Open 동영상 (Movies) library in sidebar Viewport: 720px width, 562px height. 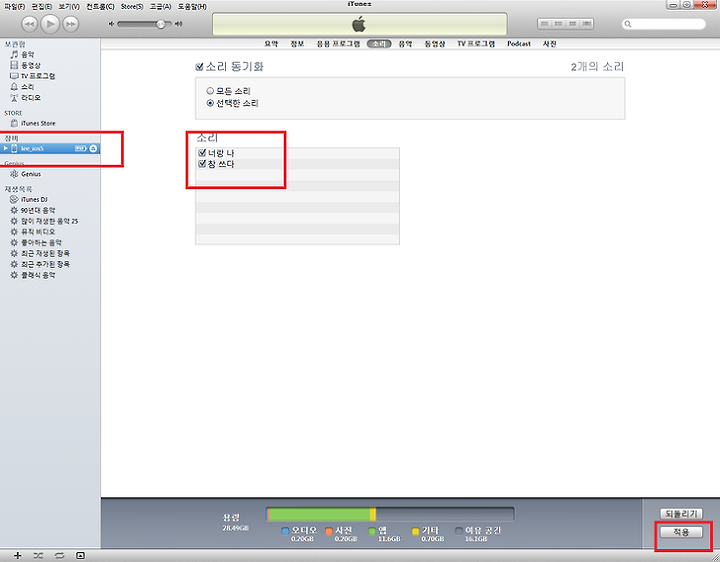(x=30, y=65)
